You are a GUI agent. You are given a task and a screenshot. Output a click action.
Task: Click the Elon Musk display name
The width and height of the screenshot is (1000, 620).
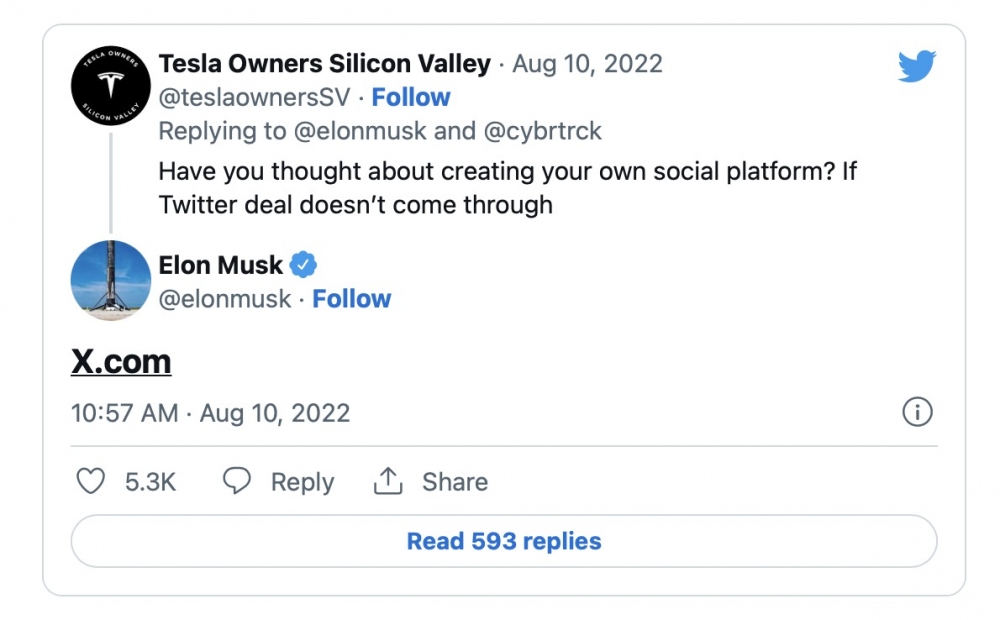[x=220, y=265]
